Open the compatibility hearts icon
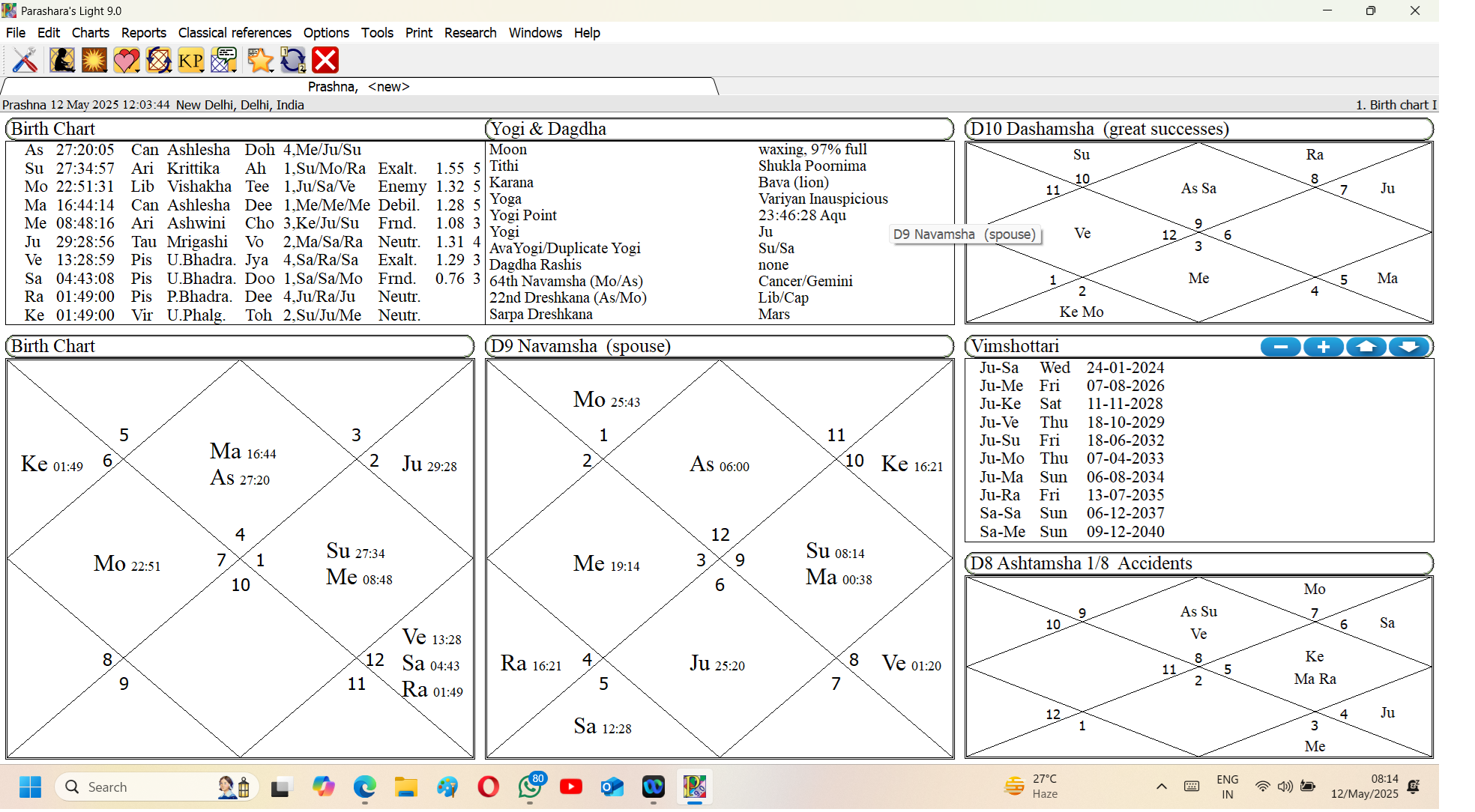Screen dimensions: 1475x812 pyautogui.click(x=127, y=60)
